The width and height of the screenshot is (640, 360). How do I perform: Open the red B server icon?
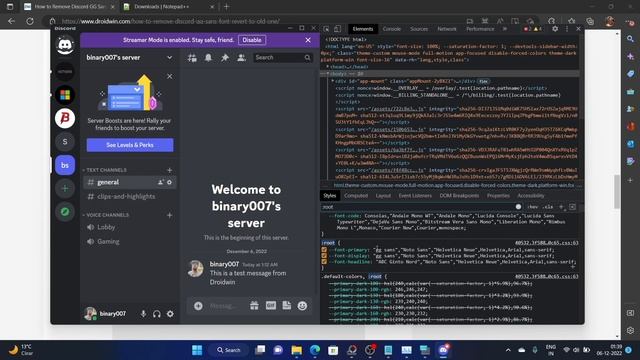(65, 118)
